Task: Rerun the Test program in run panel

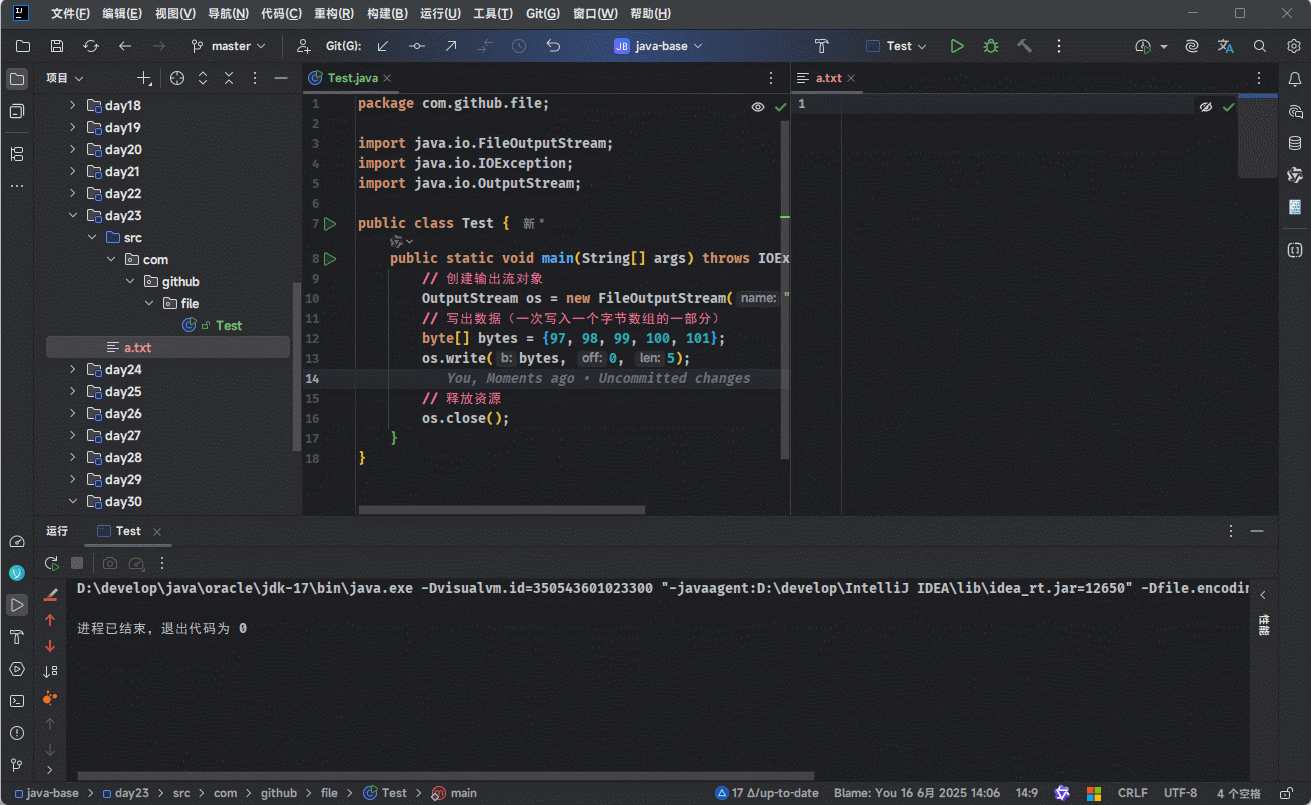Action: pyautogui.click(x=51, y=563)
